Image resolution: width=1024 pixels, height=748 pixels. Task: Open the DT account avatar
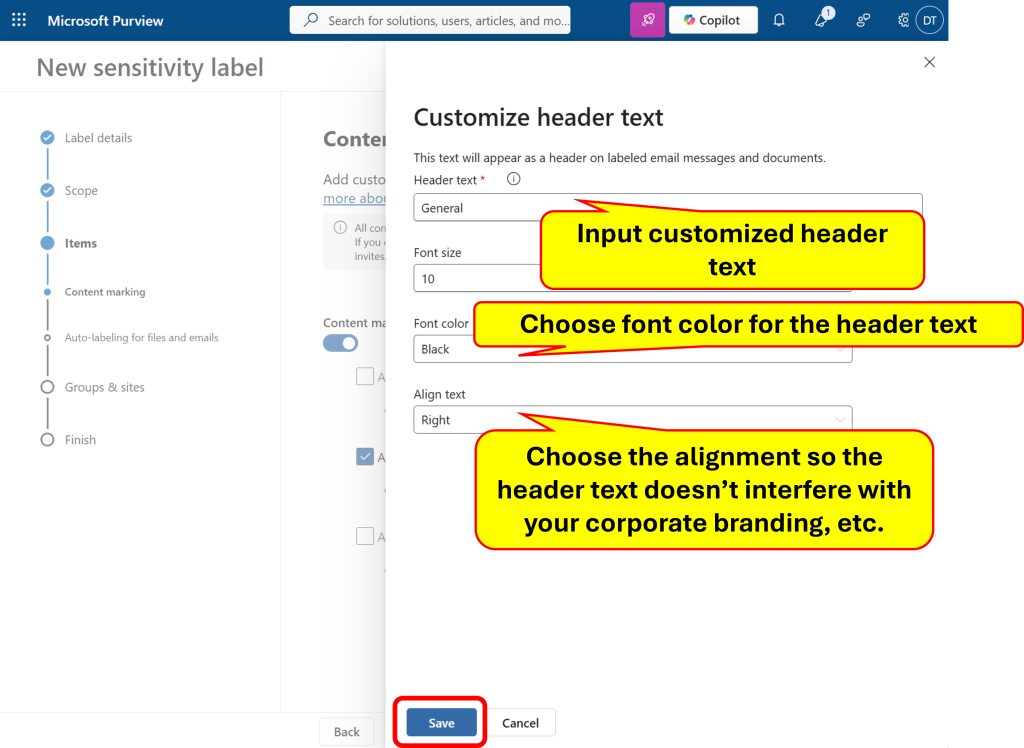(x=930, y=20)
